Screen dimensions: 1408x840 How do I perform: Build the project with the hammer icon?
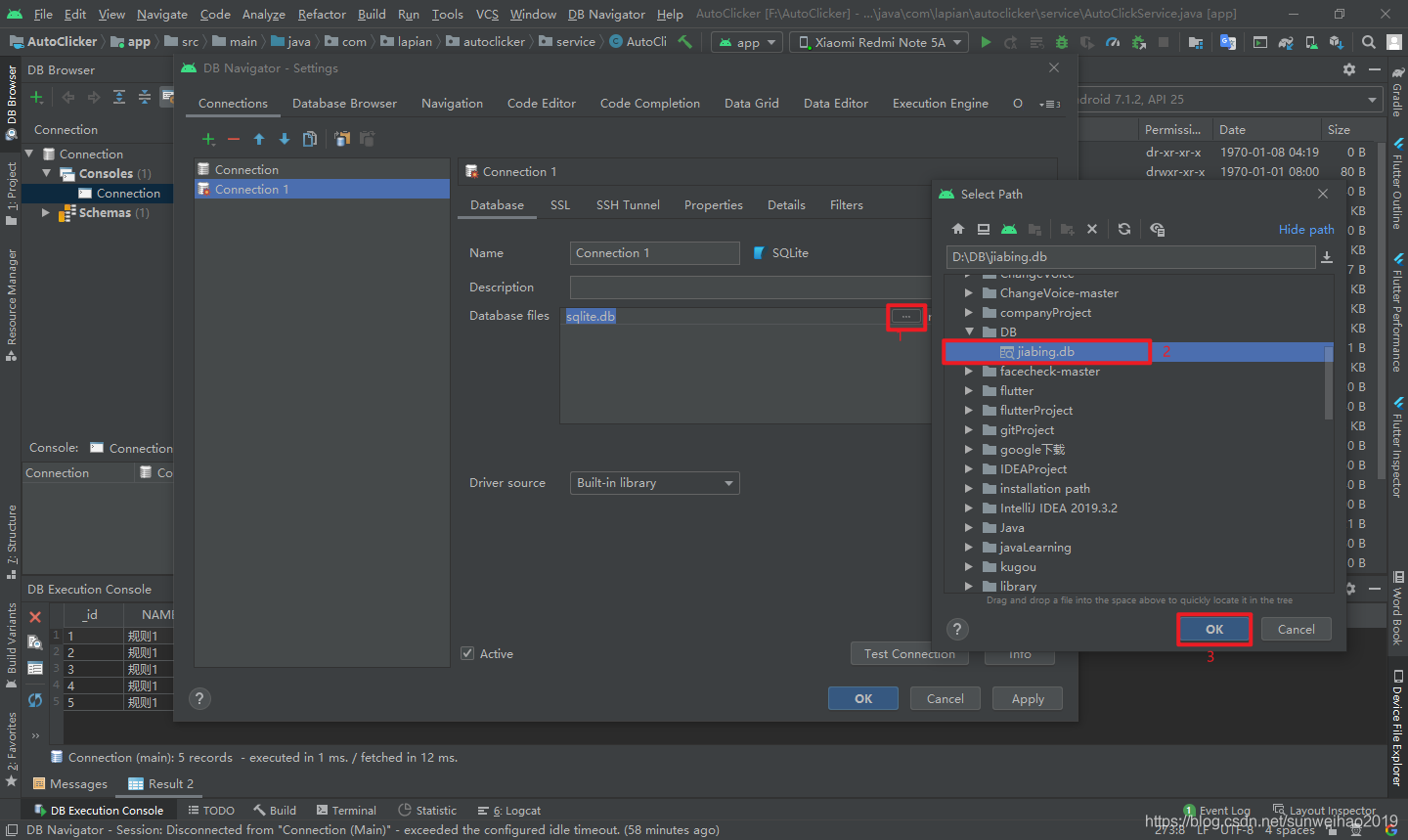684,42
